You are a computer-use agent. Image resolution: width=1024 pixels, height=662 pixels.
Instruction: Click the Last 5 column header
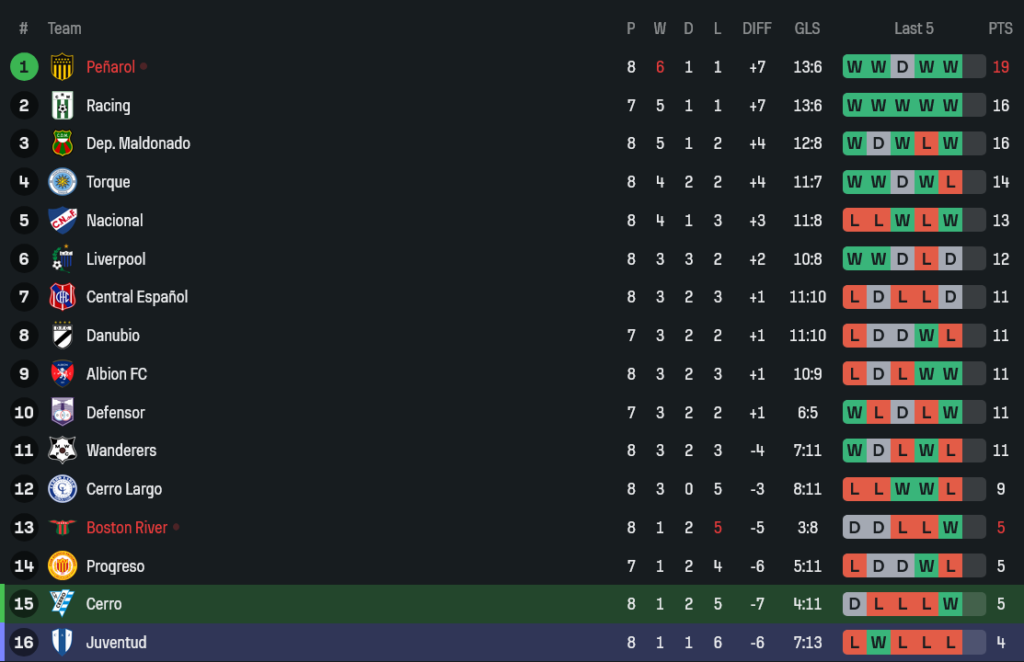914,29
